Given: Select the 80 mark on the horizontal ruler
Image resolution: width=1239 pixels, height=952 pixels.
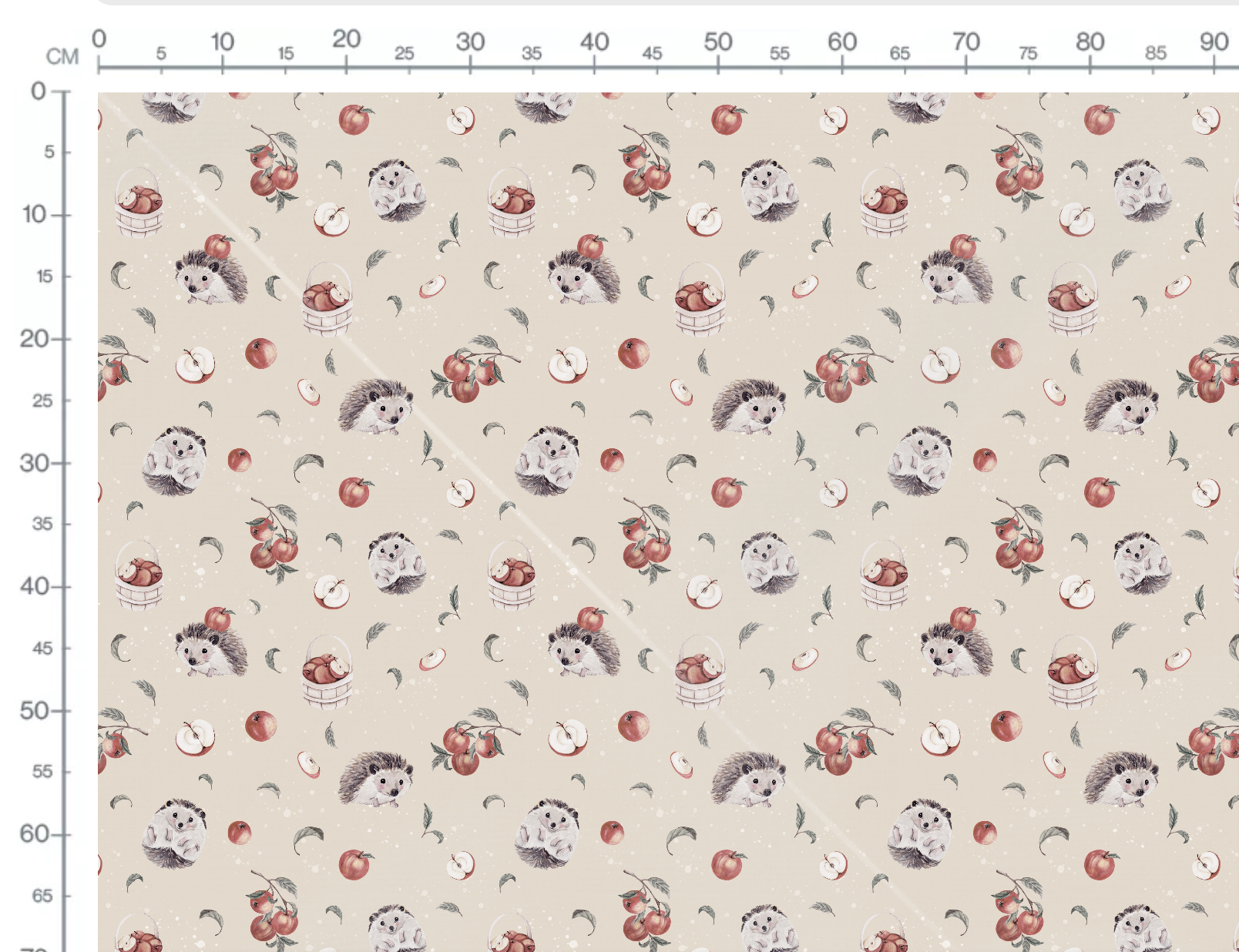Looking at the screenshot, I should (1090, 41).
